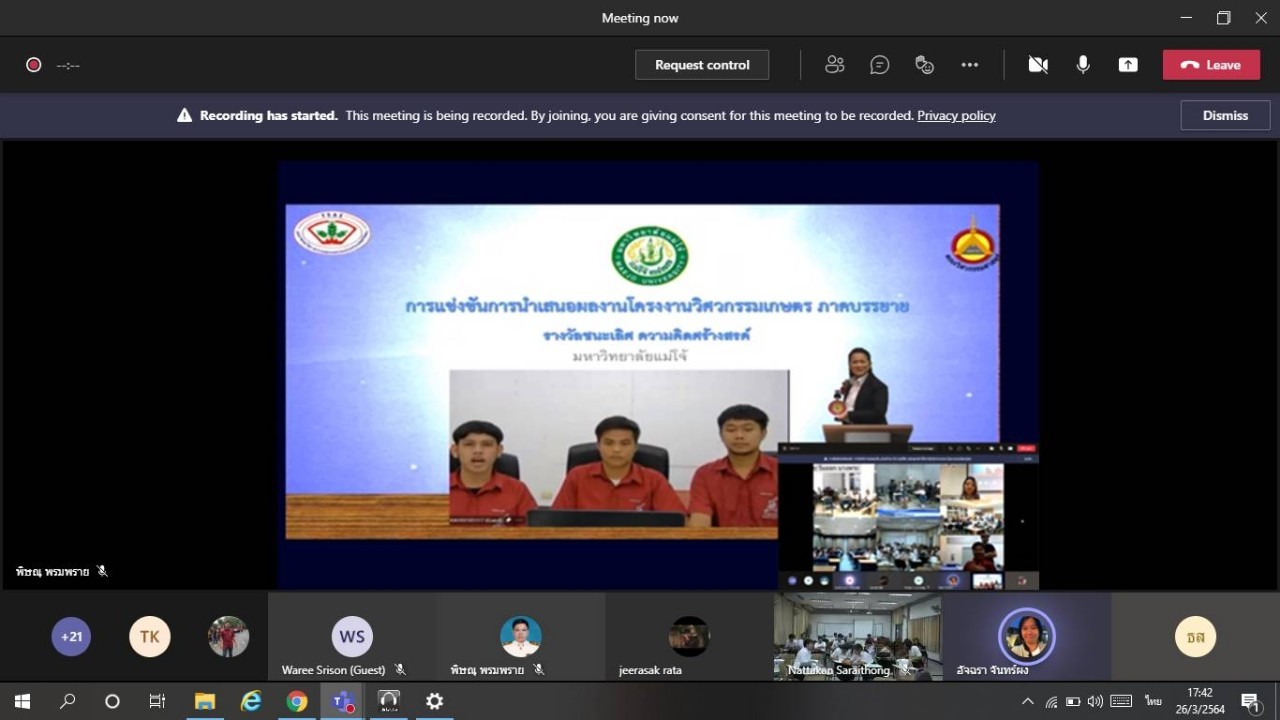Screen dimensions: 1280x720
Task: Open the meeting chat icon
Action: 879,65
